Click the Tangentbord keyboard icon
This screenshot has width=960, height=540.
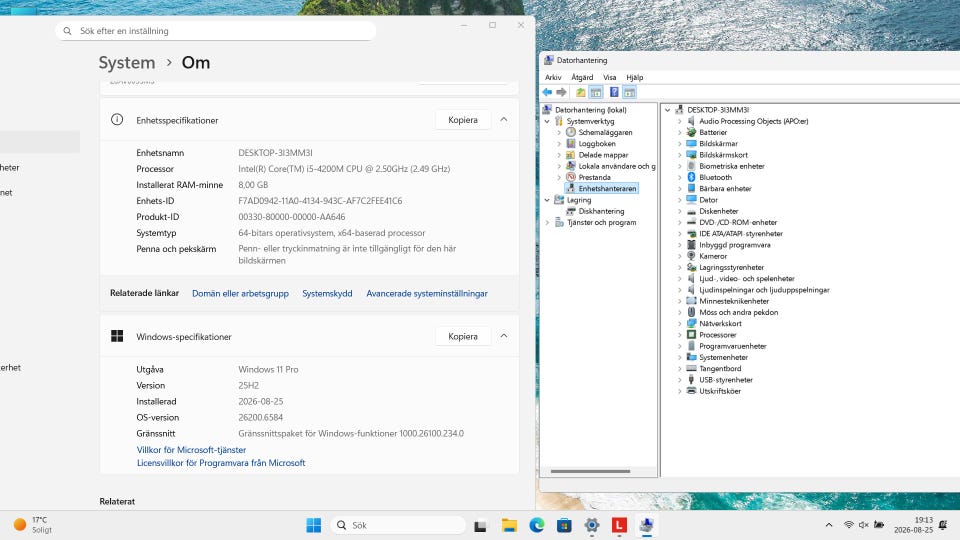691,369
